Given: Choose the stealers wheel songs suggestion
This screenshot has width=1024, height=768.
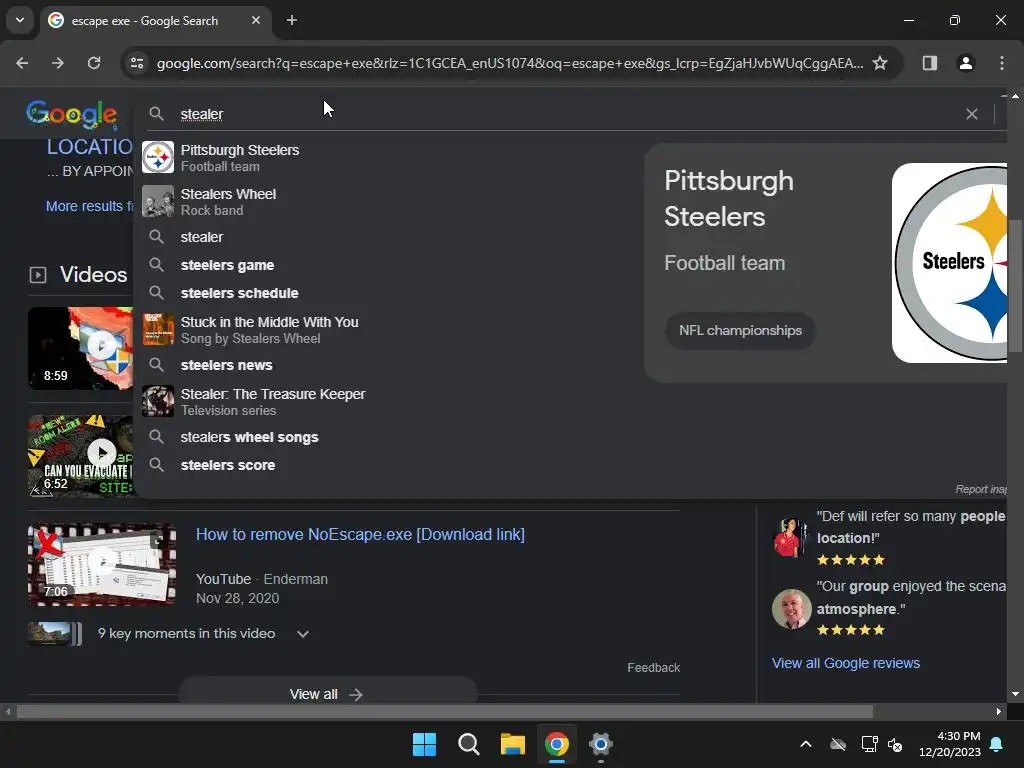Looking at the screenshot, I should pyautogui.click(x=385, y=438).
